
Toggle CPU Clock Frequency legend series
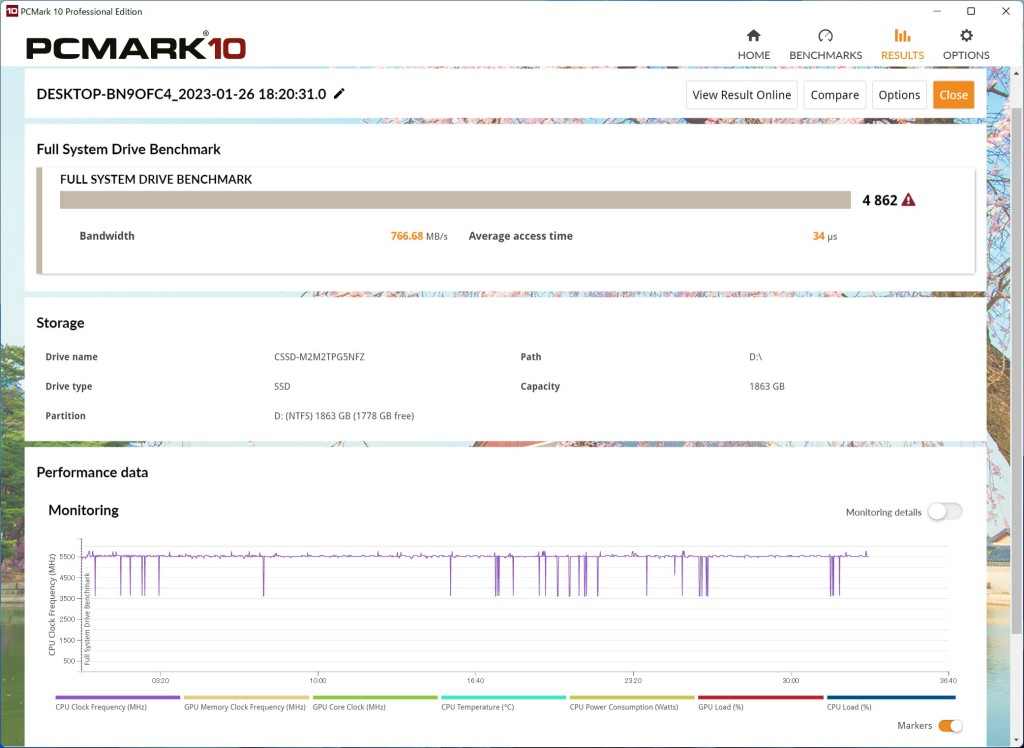(118, 703)
